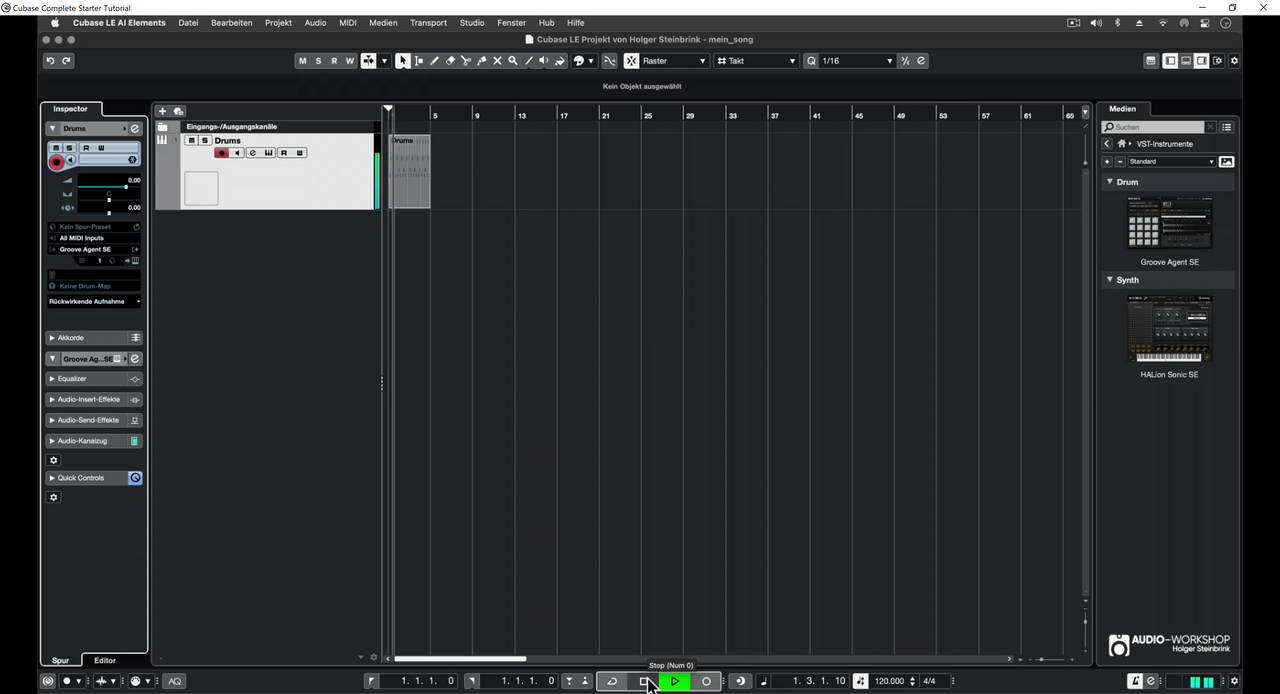Toggle Solo on the Drums track header
This screenshot has width=1280, height=694.
(x=204, y=141)
